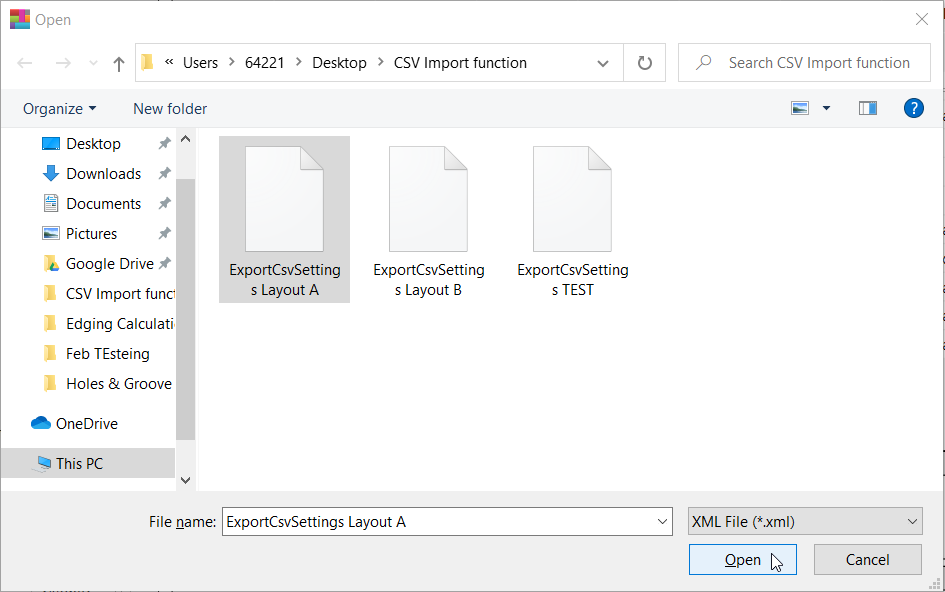The image size is (945, 592).
Task: Click the pin icon next to Desktop
Action: pyautogui.click(x=165, y=143)
